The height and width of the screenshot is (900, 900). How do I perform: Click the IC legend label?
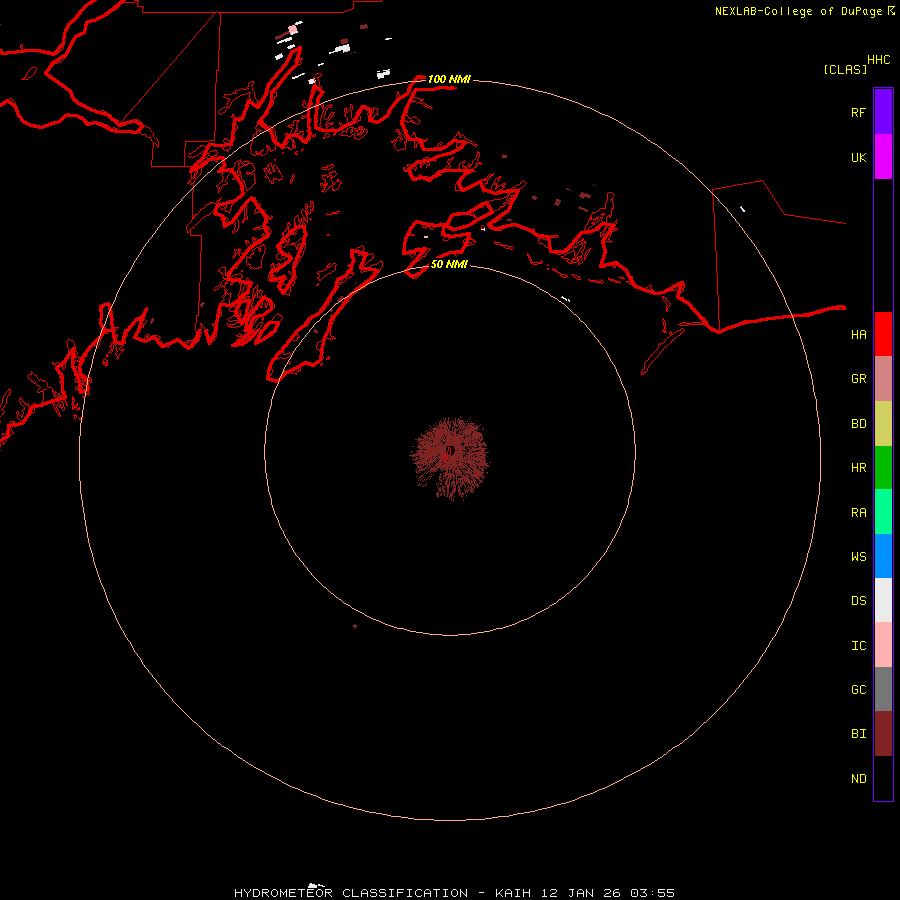click(x=858, y=646)
